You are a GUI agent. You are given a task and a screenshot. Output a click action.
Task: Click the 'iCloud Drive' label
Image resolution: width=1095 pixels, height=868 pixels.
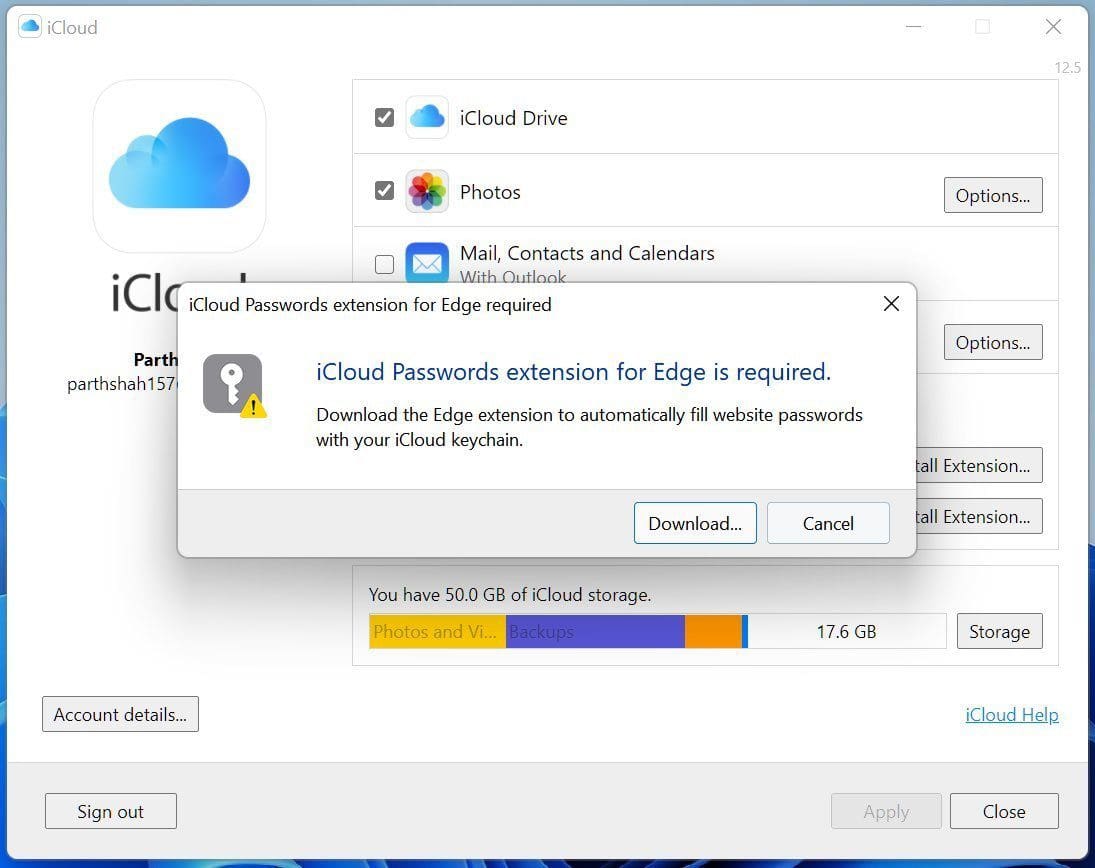pos(513,118)
